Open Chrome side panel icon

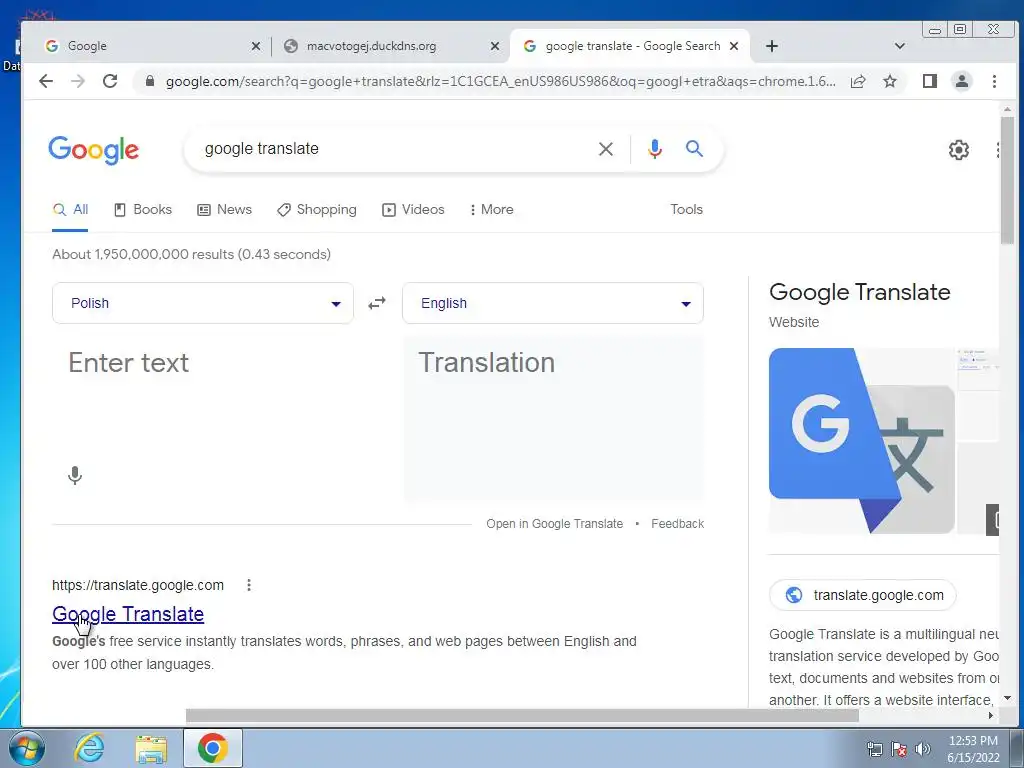[x=929, y=81]
